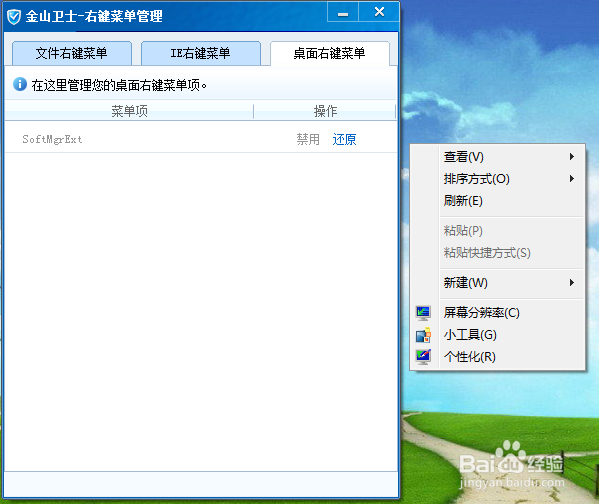Click the 菜单项 column header
This screenshot has height=504, width=599.
129,111
